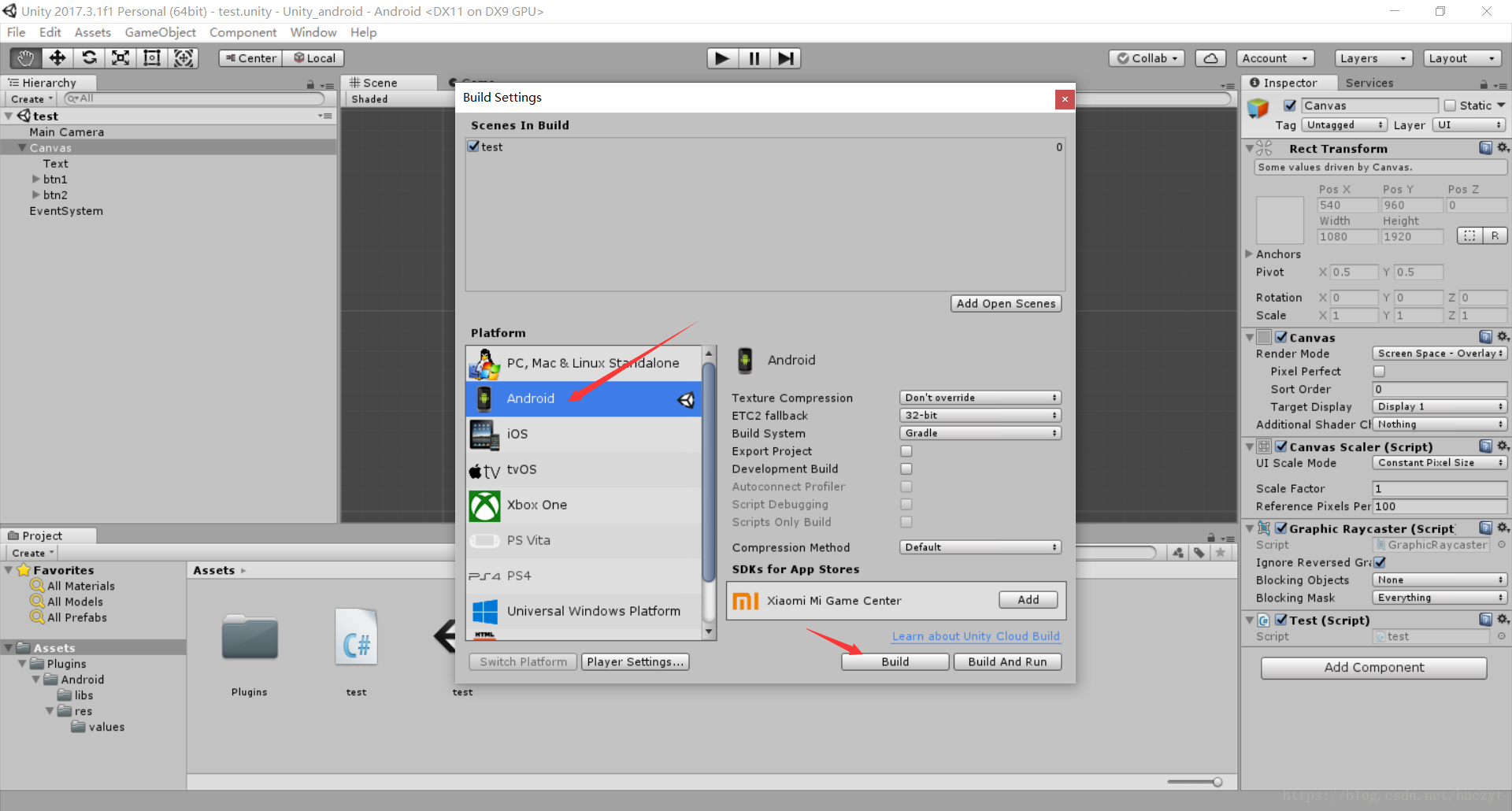The height and width of the screenshot is (811, 1512).
Task: Open Player Settings
Action: [x=636, y=662]
